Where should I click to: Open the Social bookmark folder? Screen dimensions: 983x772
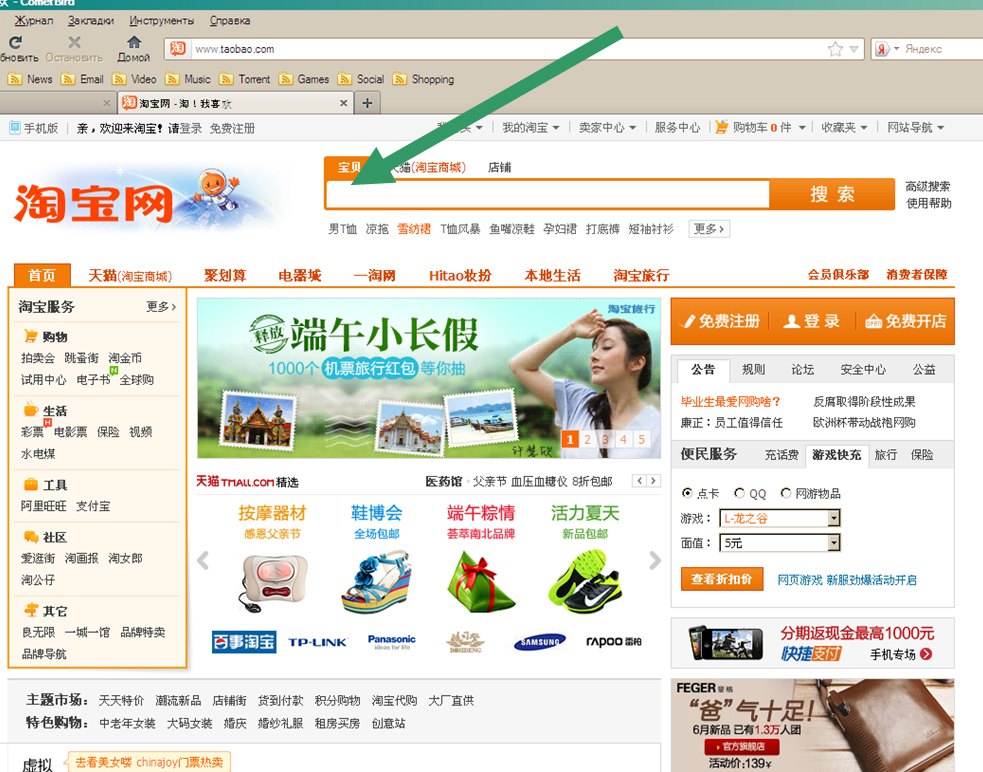tap(361, 79)
